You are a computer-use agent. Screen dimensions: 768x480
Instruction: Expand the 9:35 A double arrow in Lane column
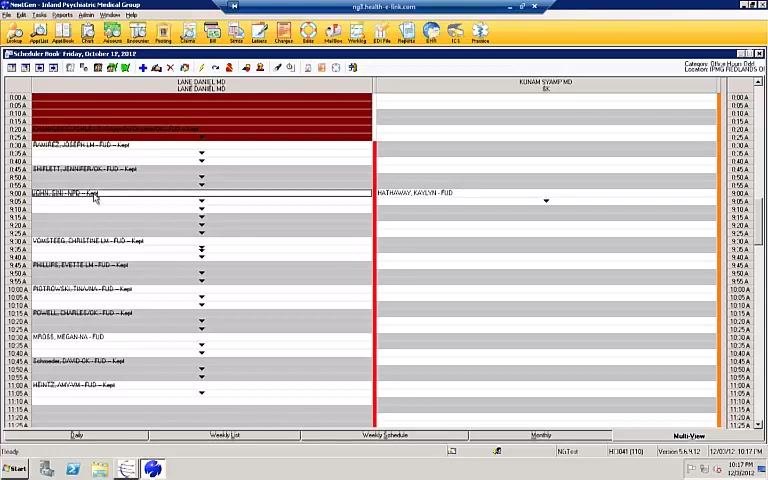pyautogui.click(x=201, y=249)
